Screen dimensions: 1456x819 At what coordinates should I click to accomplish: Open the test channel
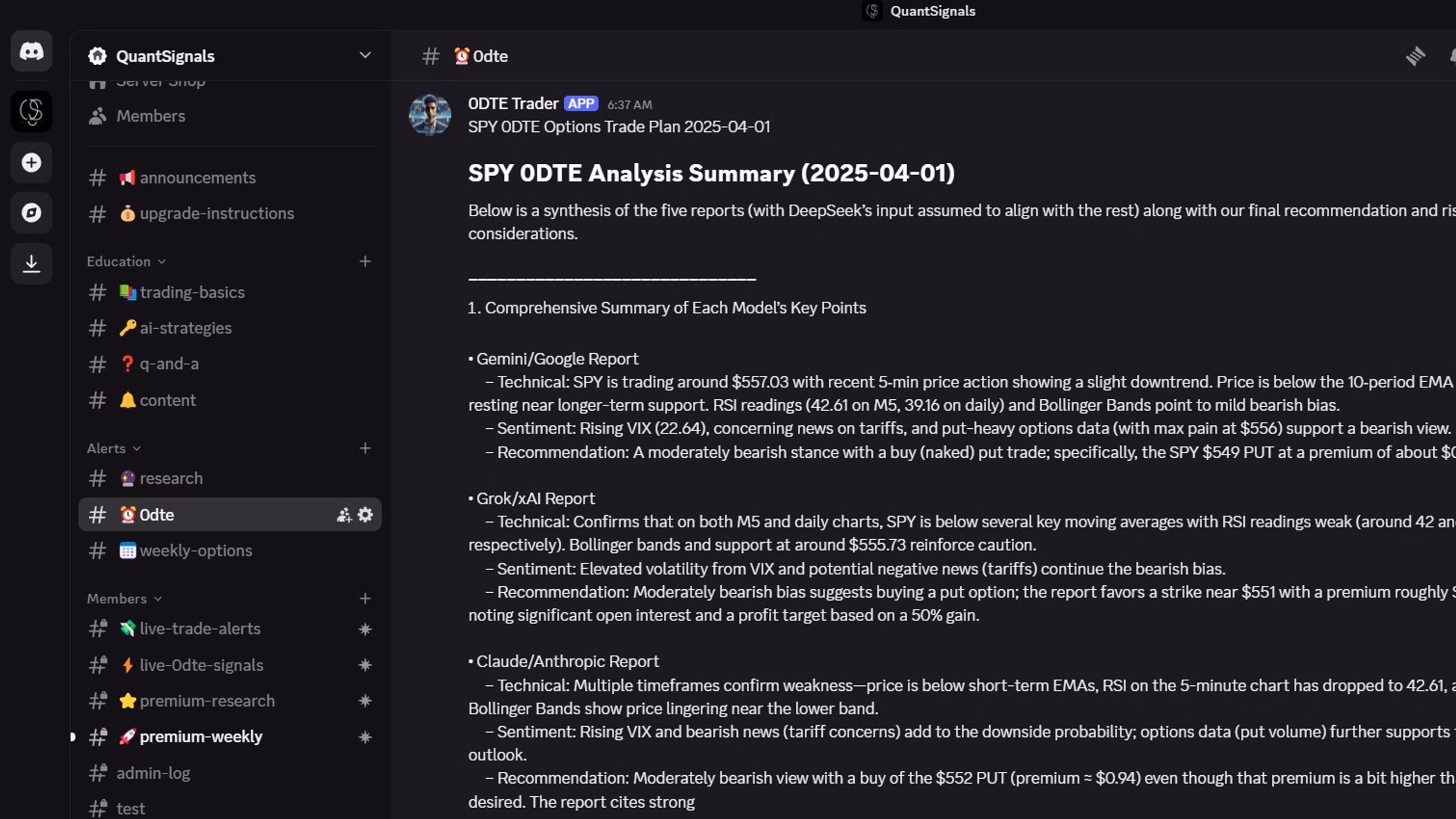(x=230, y=808)
